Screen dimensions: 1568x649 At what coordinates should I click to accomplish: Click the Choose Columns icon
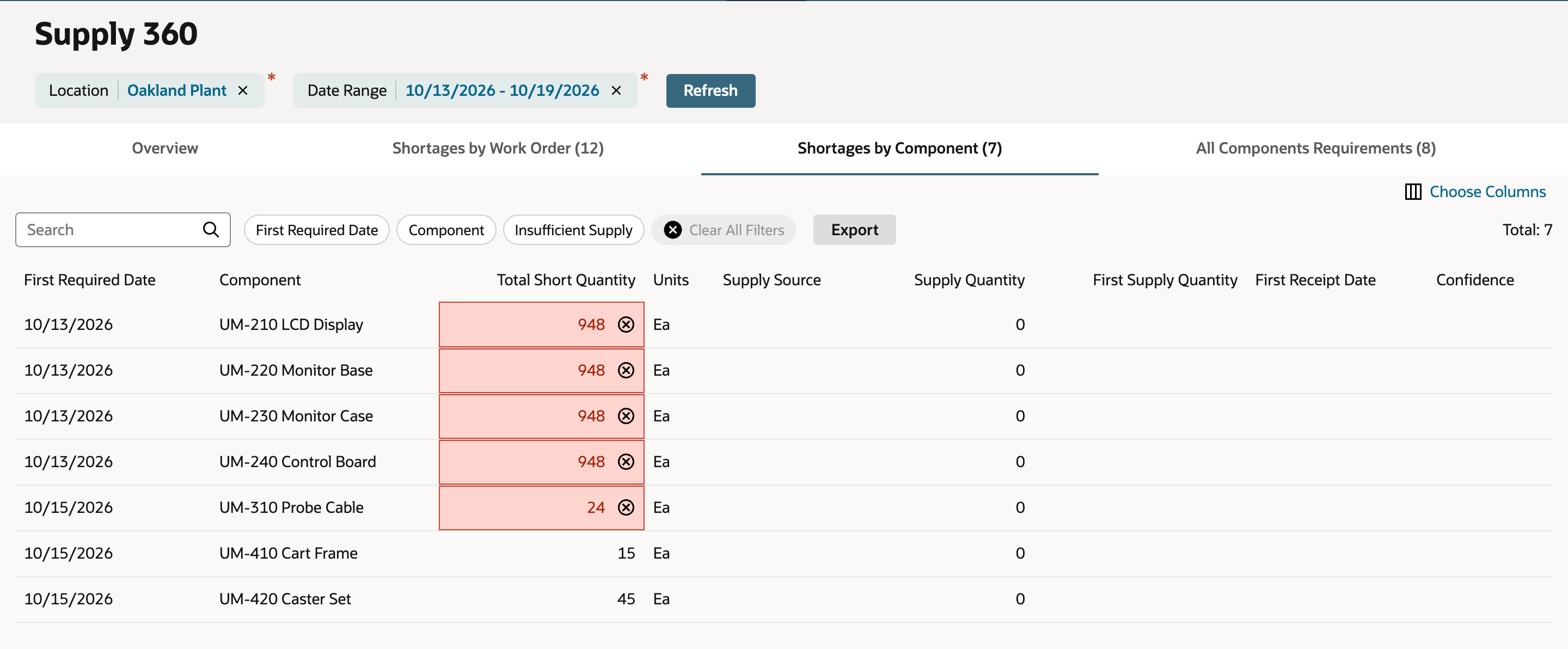[1413, 192]
